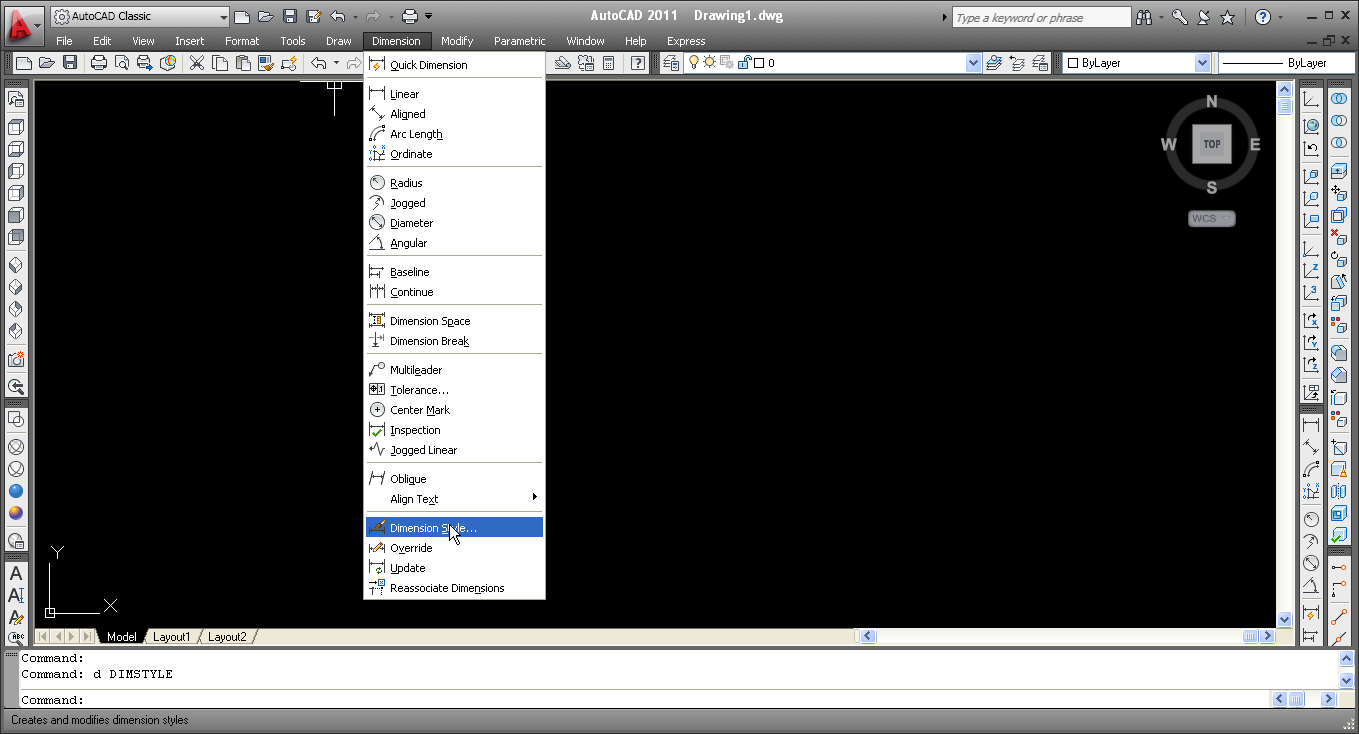
Task: Click the Make Object's Layer Current icon
Action: click(x=994, y=63)
